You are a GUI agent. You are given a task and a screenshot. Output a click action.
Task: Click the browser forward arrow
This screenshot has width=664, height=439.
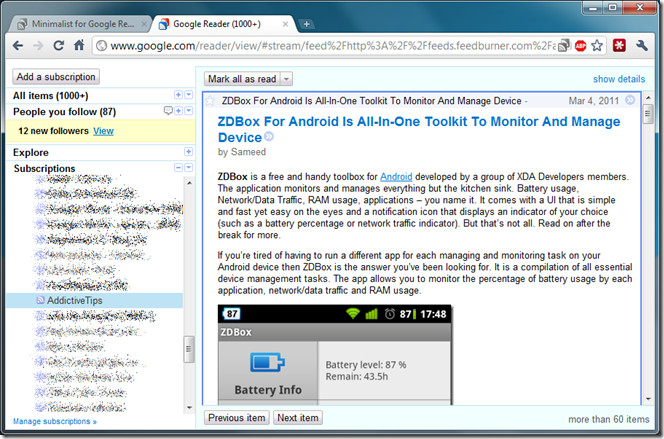point(38,45)
